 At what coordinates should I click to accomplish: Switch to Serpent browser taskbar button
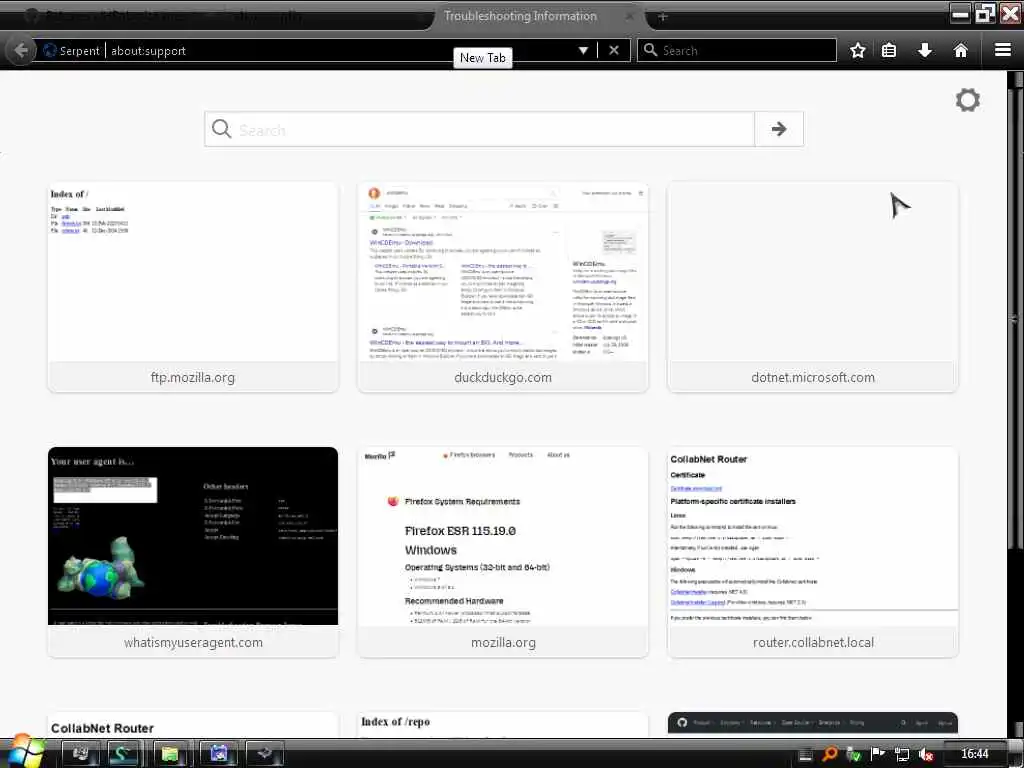122,754
